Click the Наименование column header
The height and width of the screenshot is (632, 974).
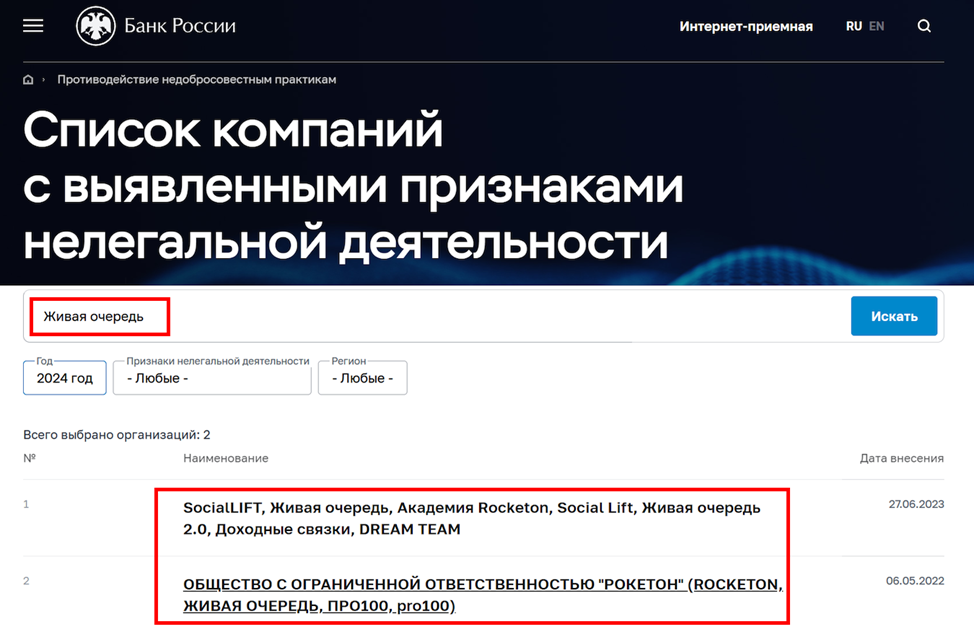coord(225,458)
